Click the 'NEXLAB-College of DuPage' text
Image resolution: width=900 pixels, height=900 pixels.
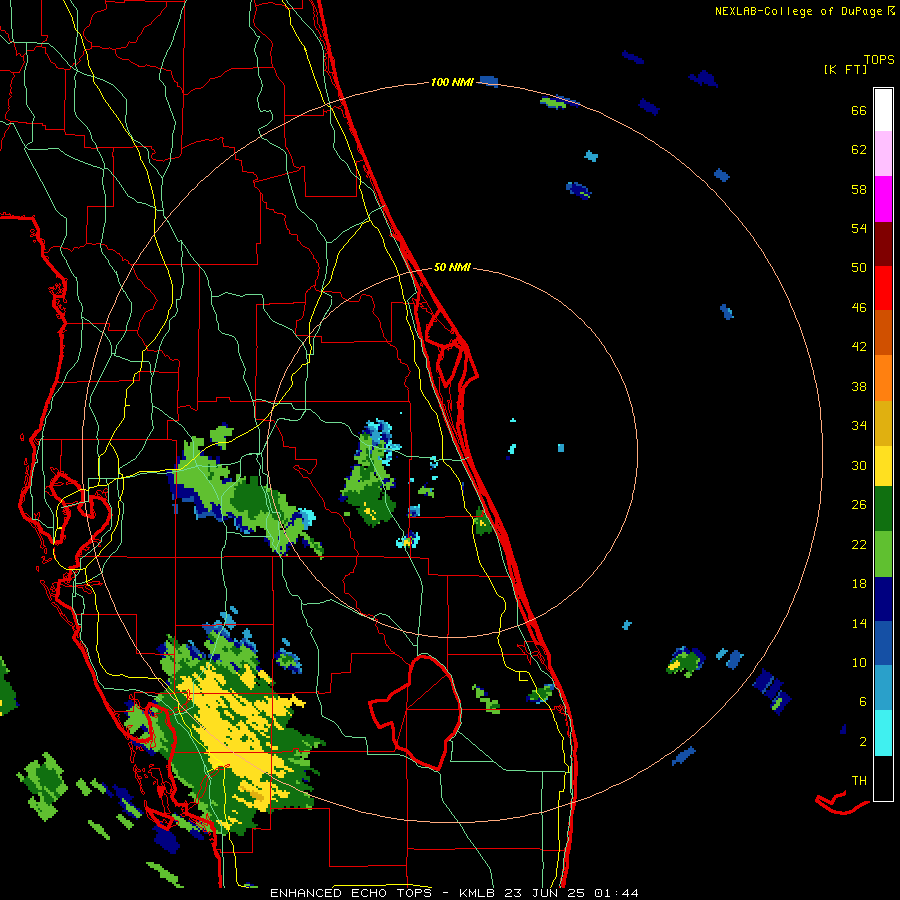(799, 11)
